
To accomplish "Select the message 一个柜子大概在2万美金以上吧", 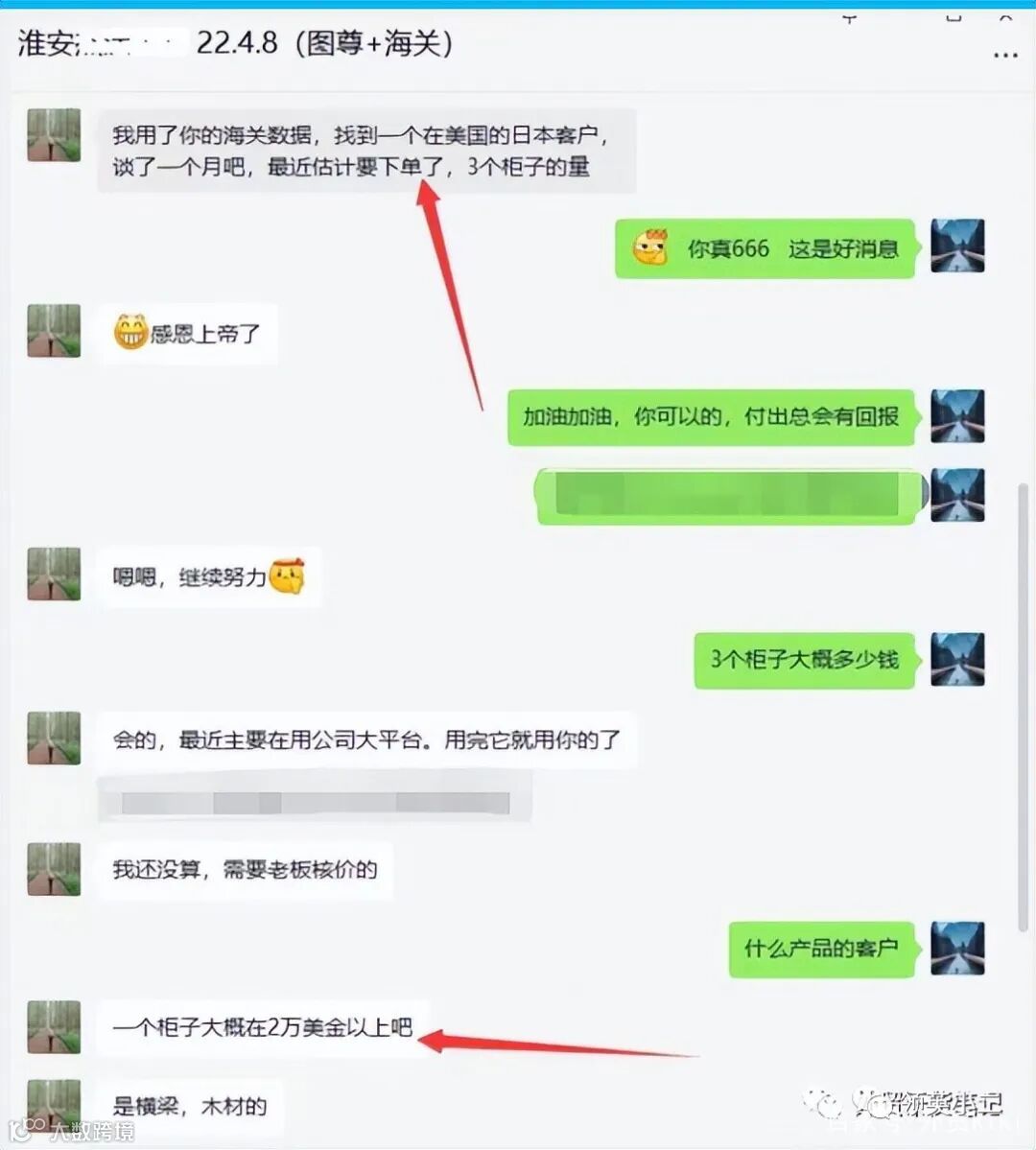I will tap(264, 1027).
